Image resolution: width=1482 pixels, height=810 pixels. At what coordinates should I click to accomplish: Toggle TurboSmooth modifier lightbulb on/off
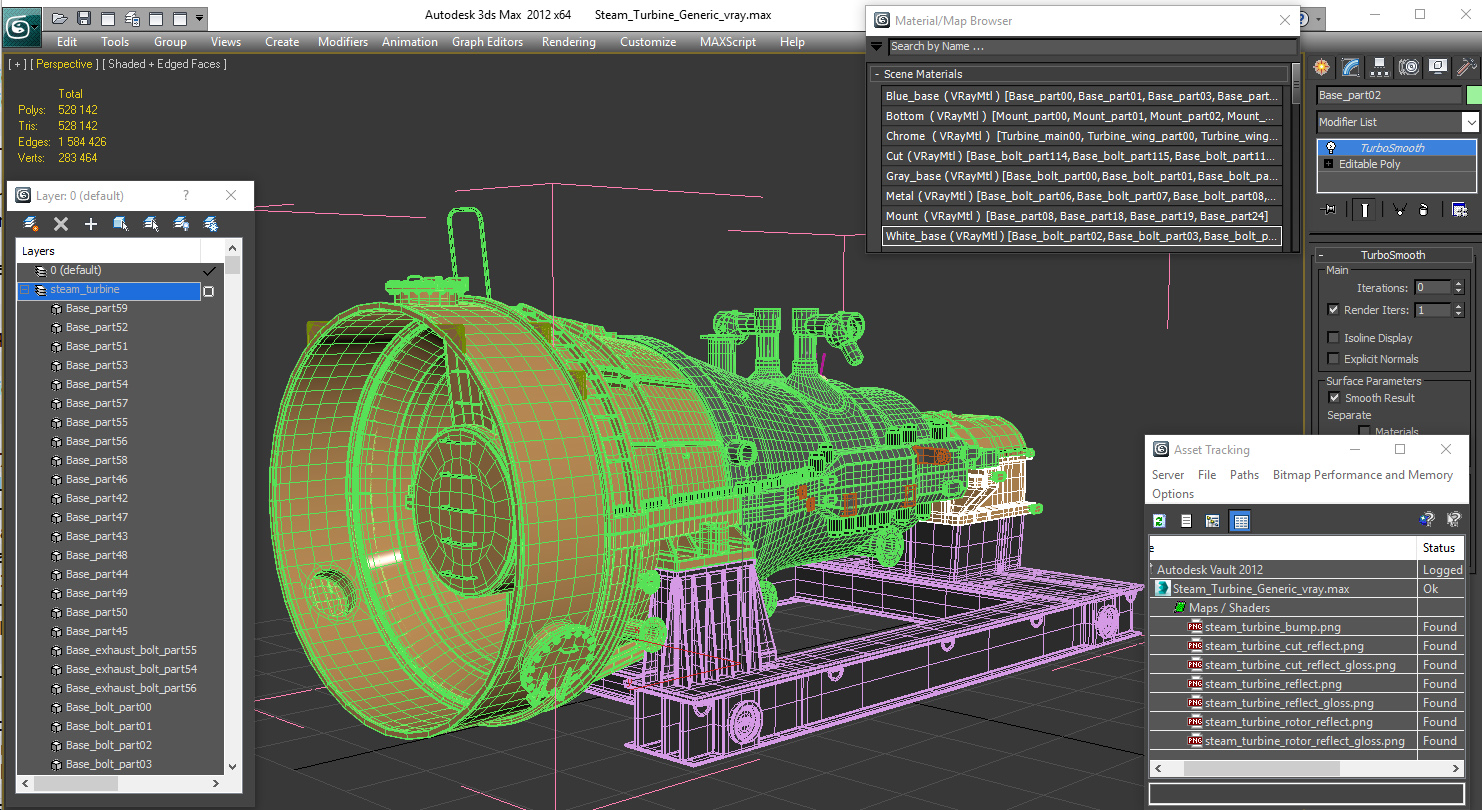point(1330,148)
